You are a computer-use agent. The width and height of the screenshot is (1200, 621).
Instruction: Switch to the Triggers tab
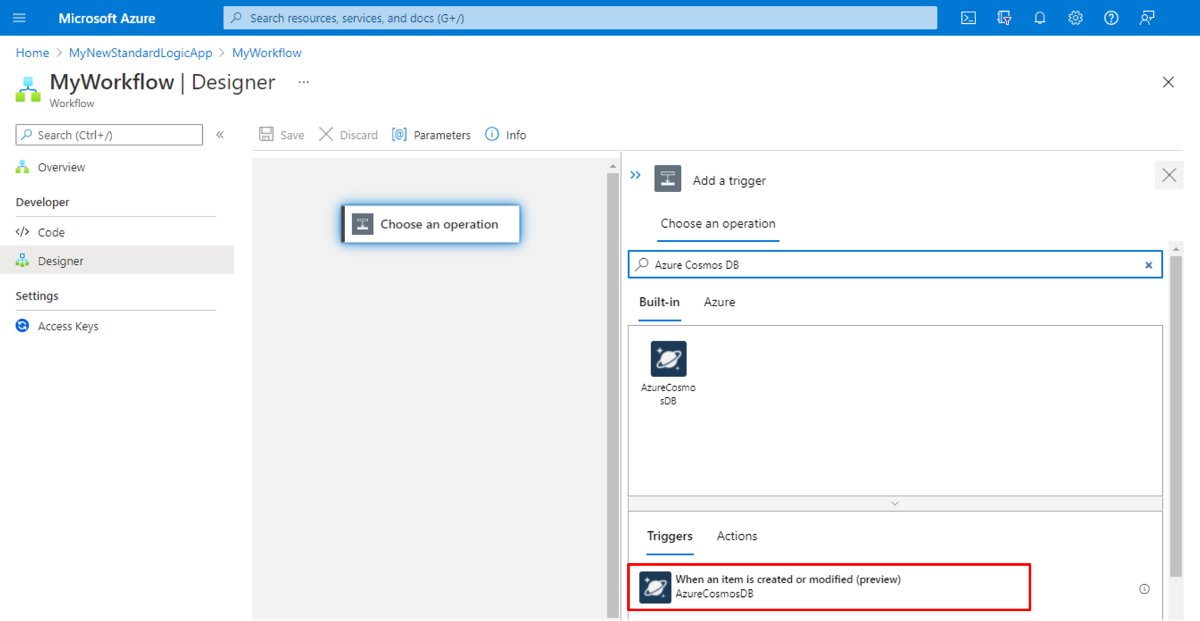pos(669,536)
